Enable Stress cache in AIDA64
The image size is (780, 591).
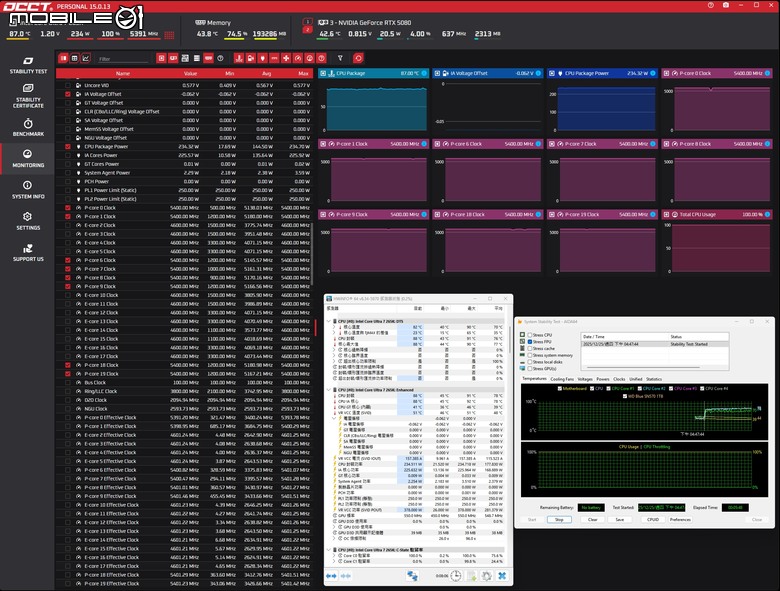530,348
